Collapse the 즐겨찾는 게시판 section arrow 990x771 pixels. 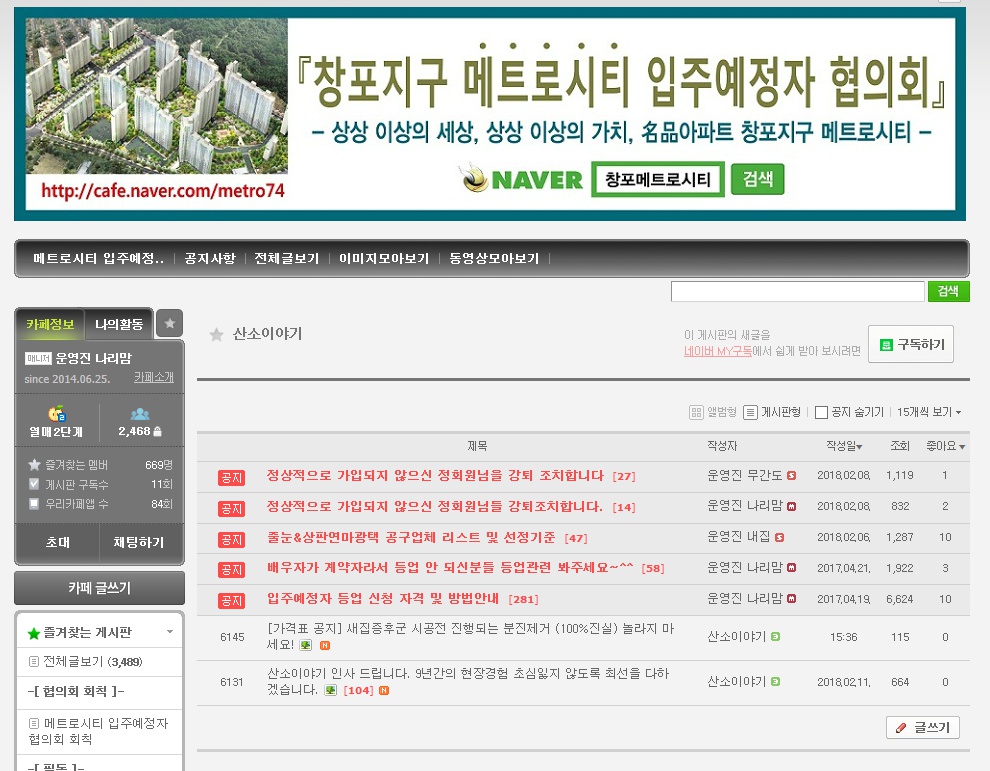[170, 632]
